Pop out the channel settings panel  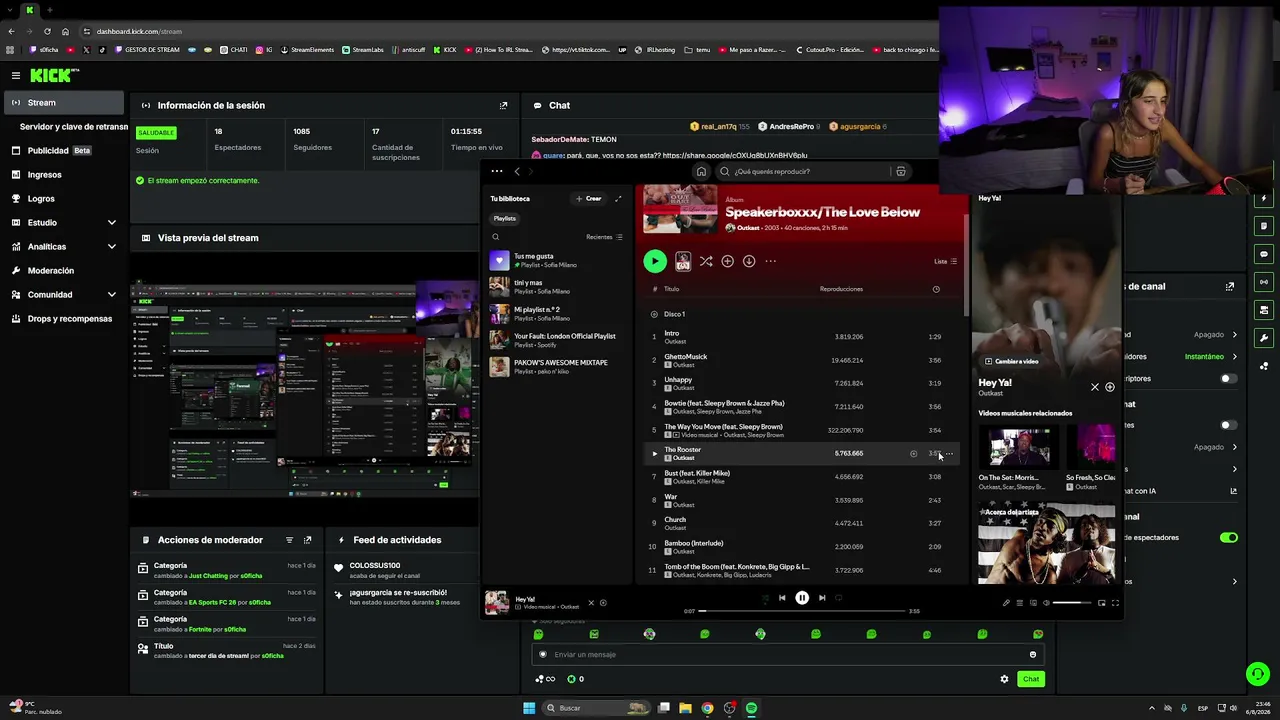point(1229,286)
